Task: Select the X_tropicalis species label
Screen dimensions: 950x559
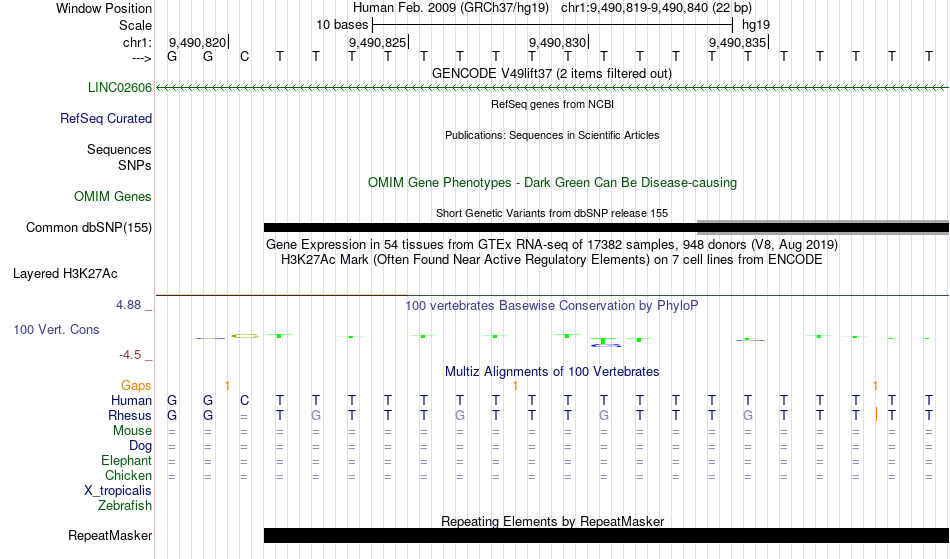Action: (118, 491)
